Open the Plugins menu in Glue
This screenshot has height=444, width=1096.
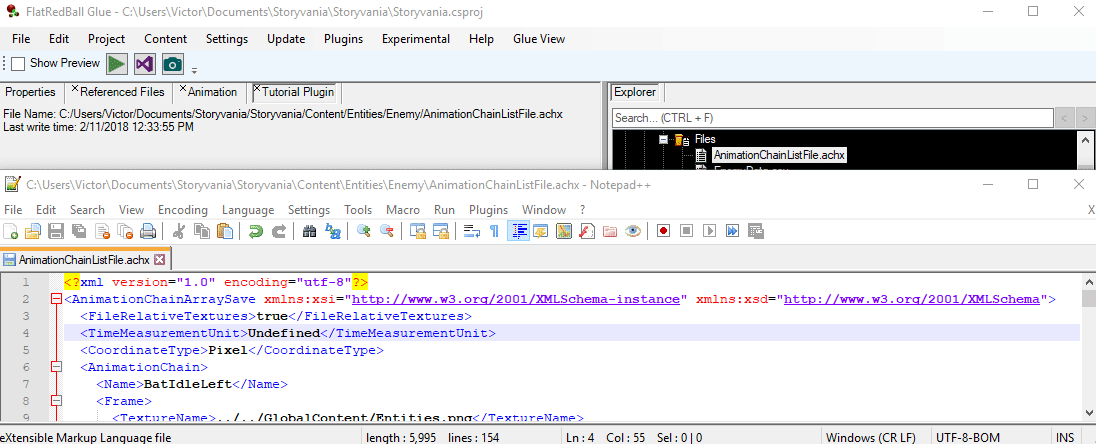click(343, 39)
